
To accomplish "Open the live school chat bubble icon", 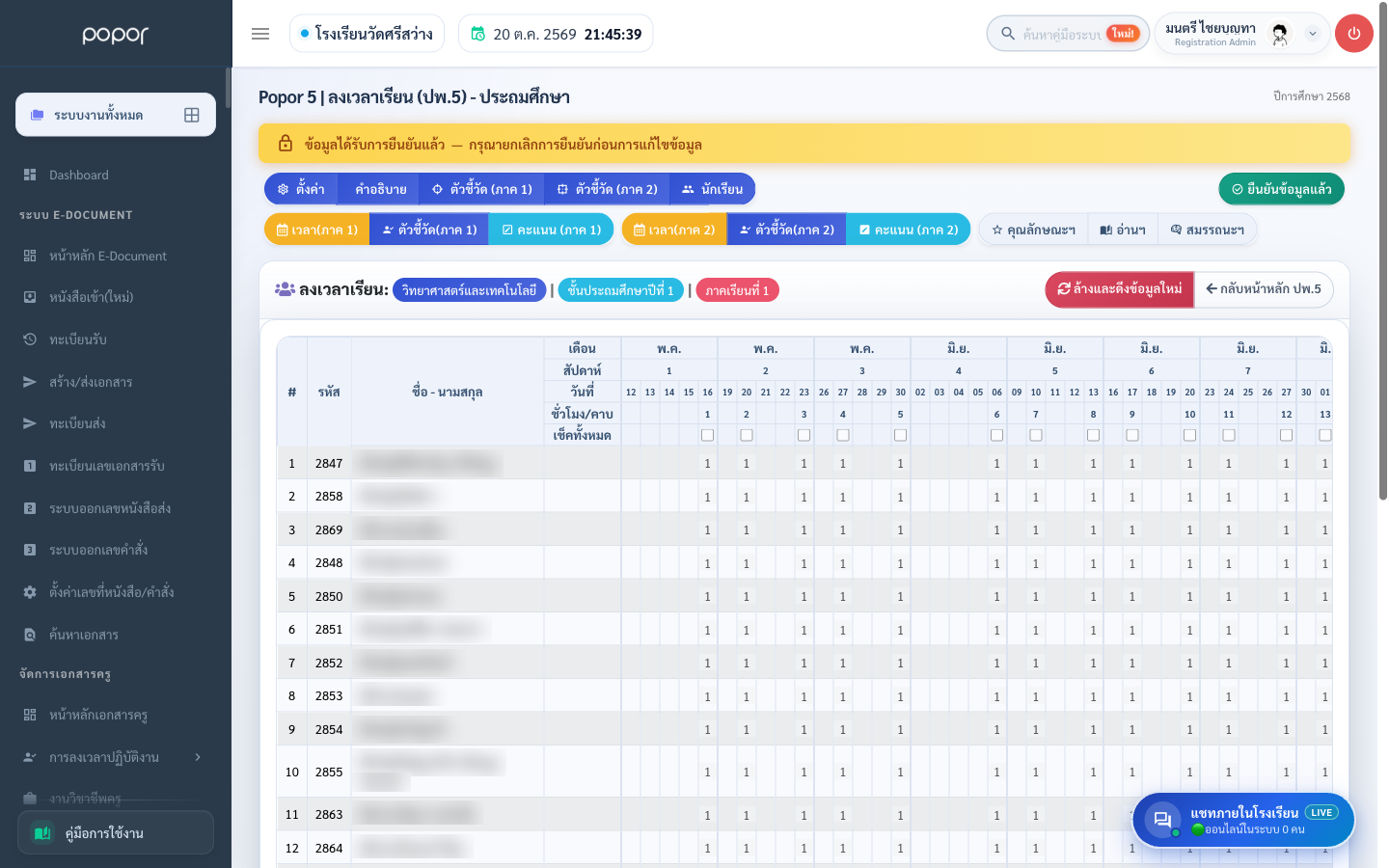I will (x=1162, y=820).
